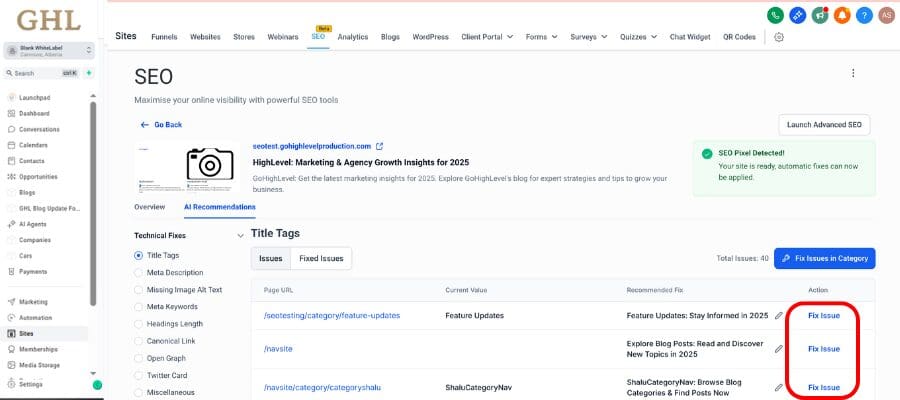Select the Miscellaneous radio option

138,393
